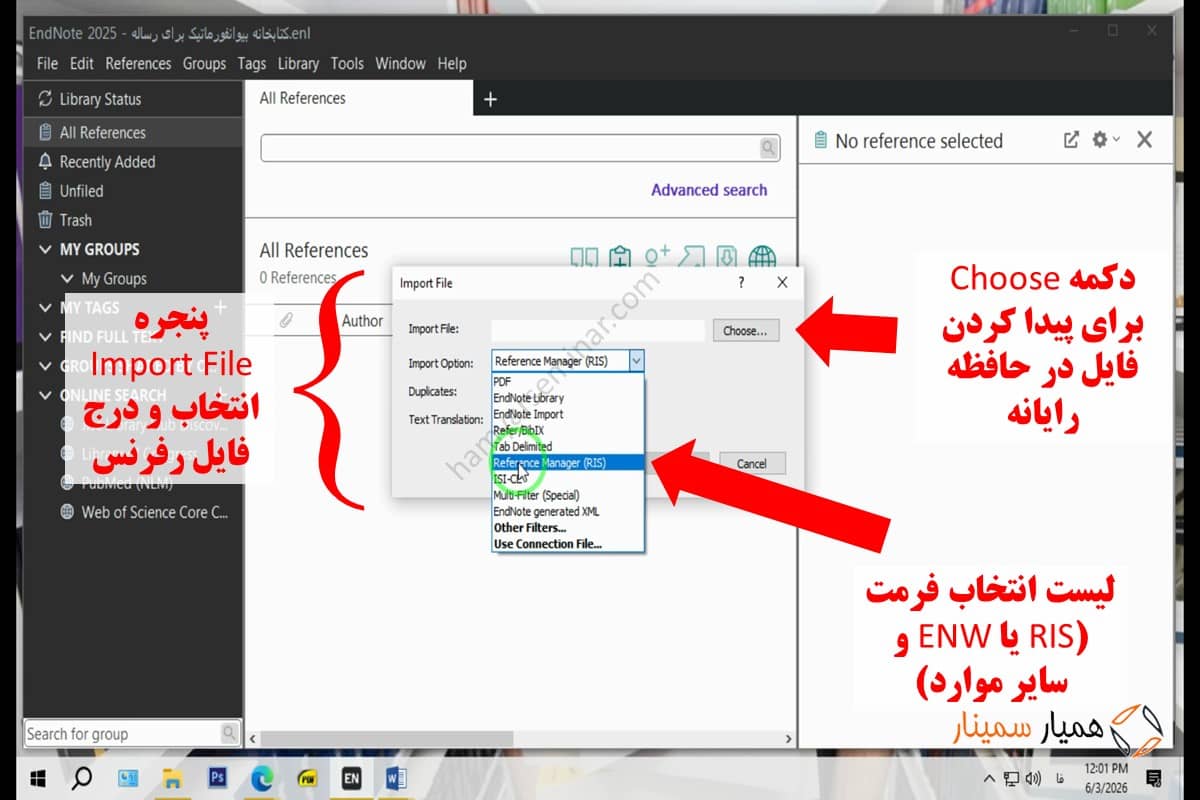Select Other Filters... option
The width and height of the screenshot is (1200, 800).
click(568, 527)
